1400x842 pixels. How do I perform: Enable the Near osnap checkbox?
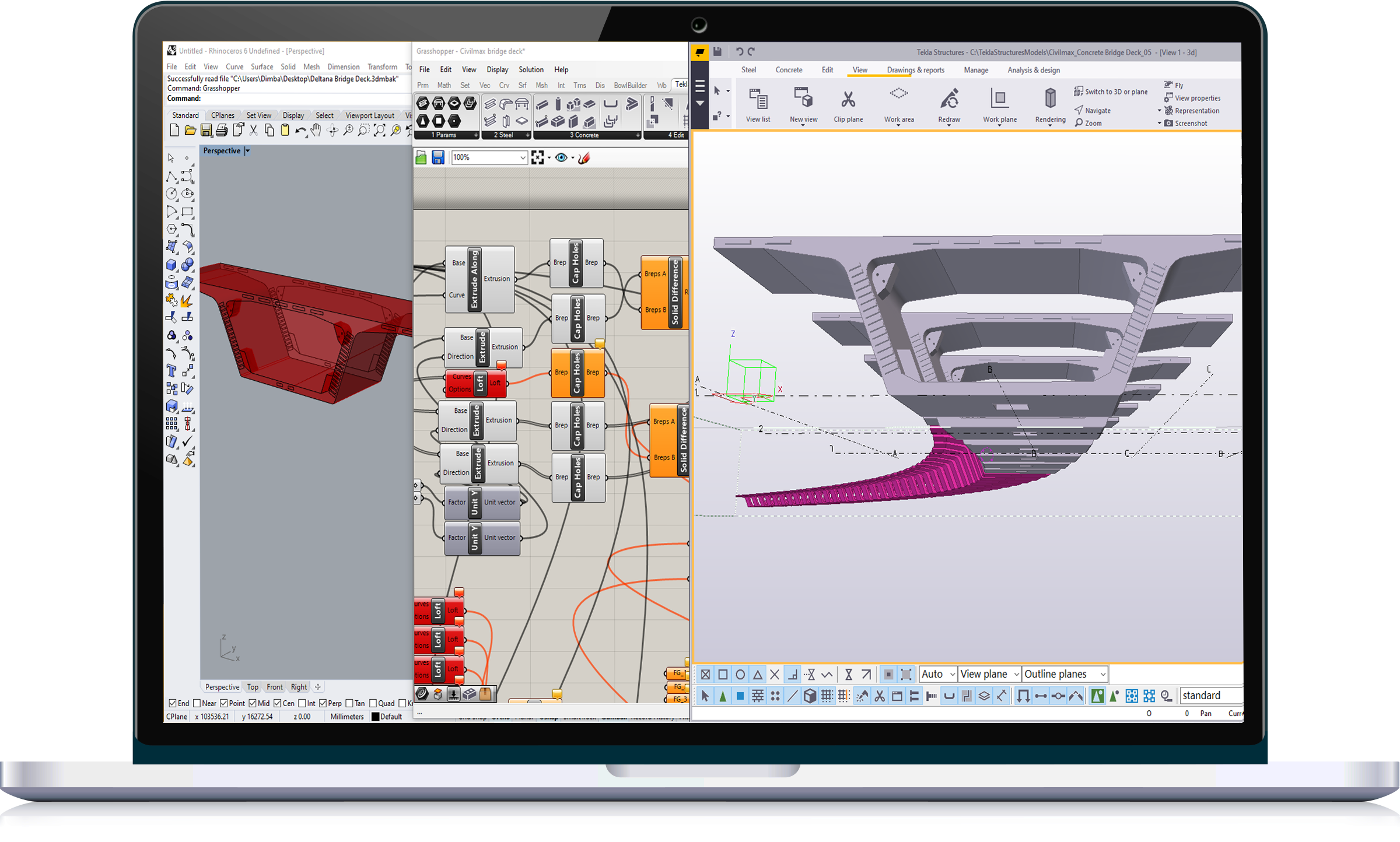pos(197,703)
